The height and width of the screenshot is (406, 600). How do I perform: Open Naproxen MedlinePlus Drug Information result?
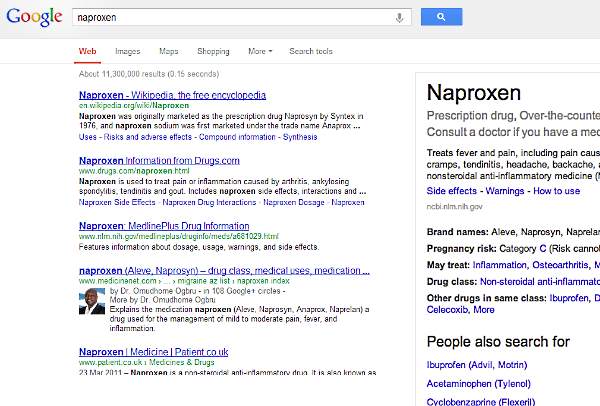164,226
